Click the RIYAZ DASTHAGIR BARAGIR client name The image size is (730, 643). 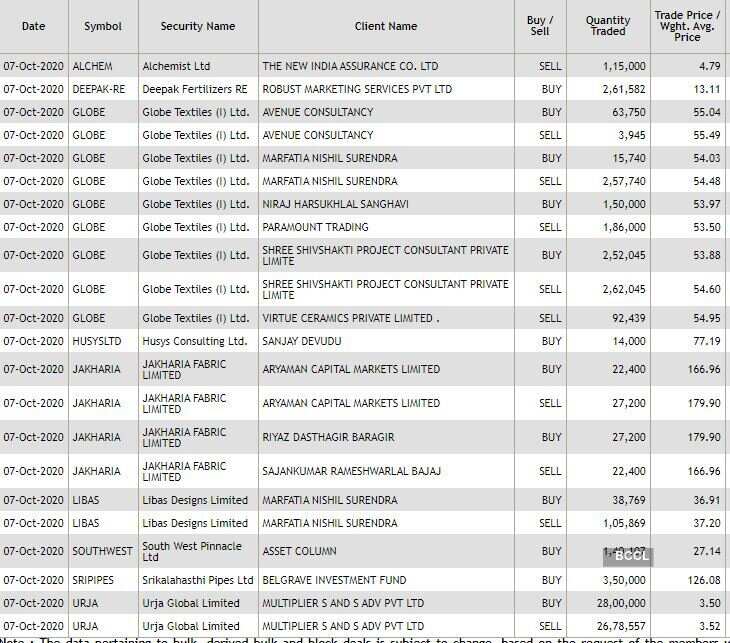[328, 437]
